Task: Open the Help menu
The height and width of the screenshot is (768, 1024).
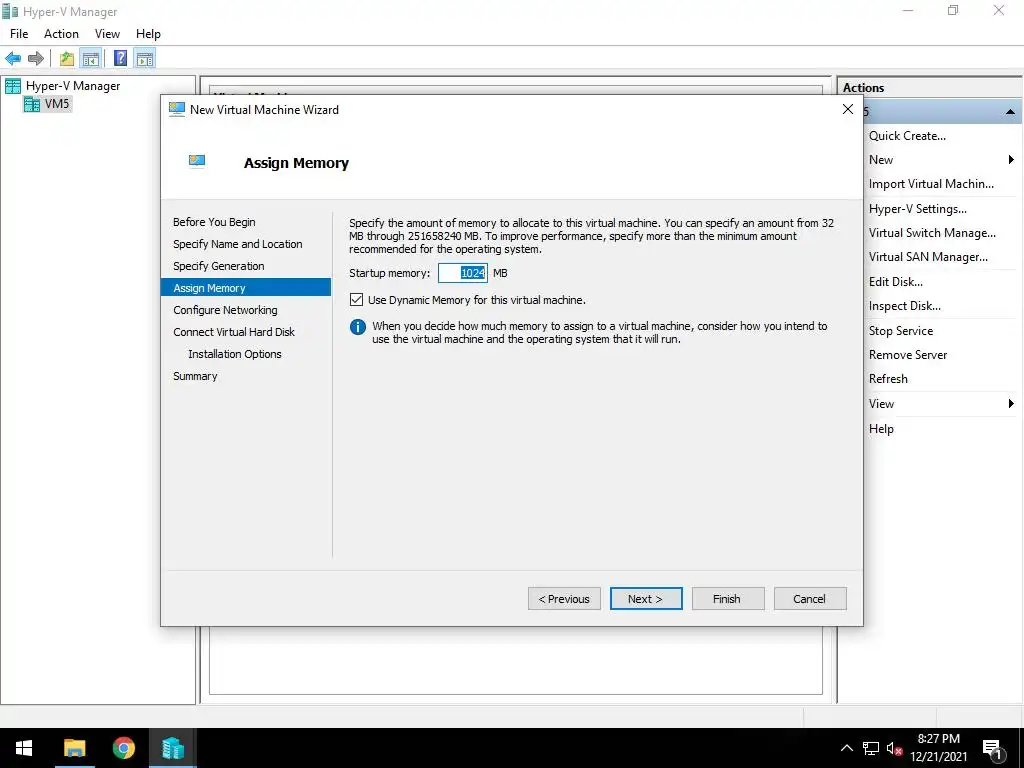Action: click(x=148, y=34)
